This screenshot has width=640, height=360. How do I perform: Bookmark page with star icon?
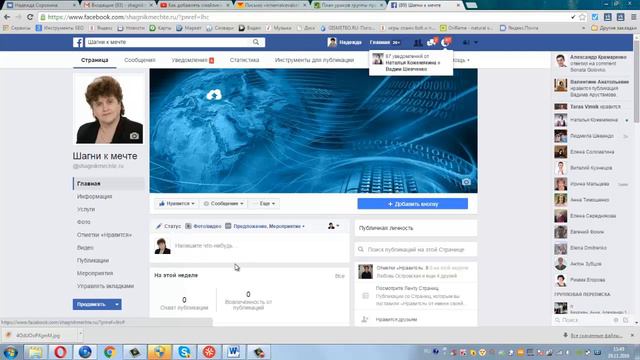(582, 17)
